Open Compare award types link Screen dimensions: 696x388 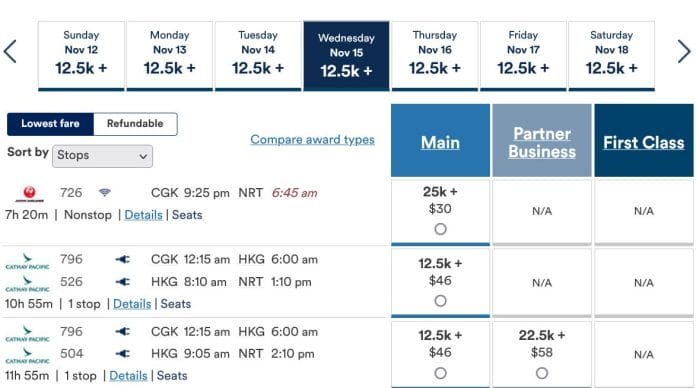(312, 139)
